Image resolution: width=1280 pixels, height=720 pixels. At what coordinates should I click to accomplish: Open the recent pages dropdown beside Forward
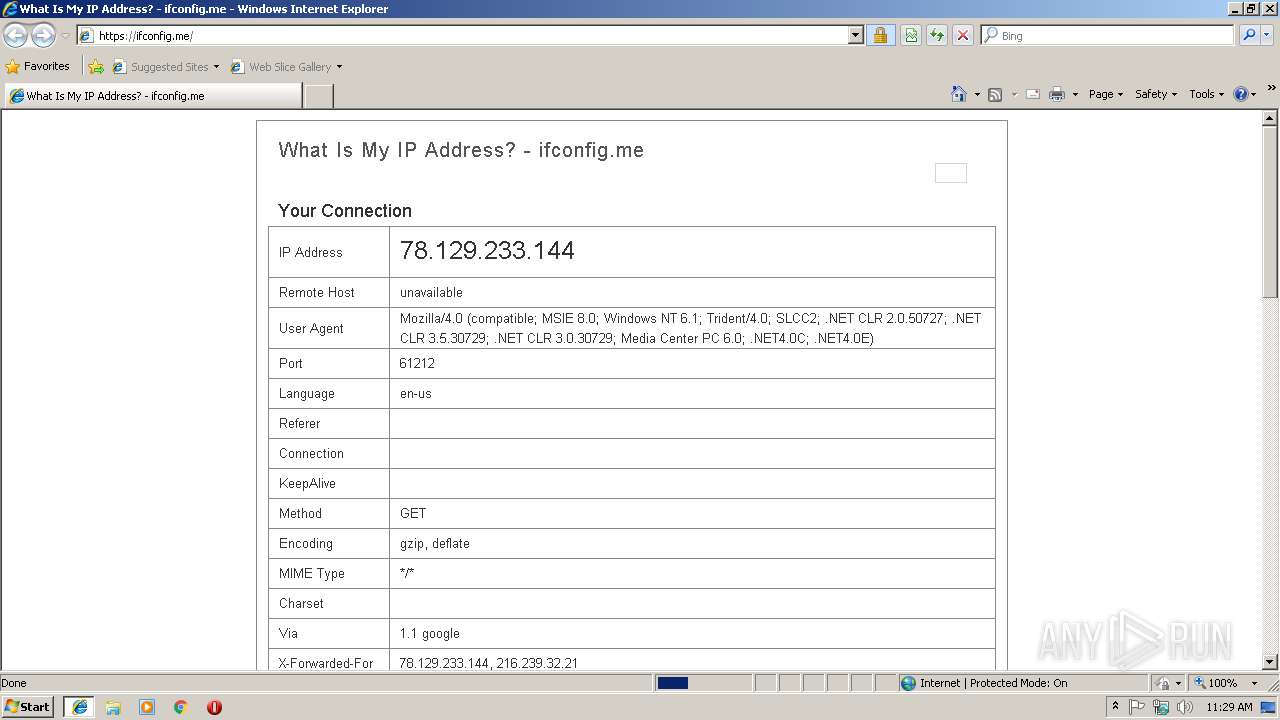pyautogui.click(x=65, y=36)
